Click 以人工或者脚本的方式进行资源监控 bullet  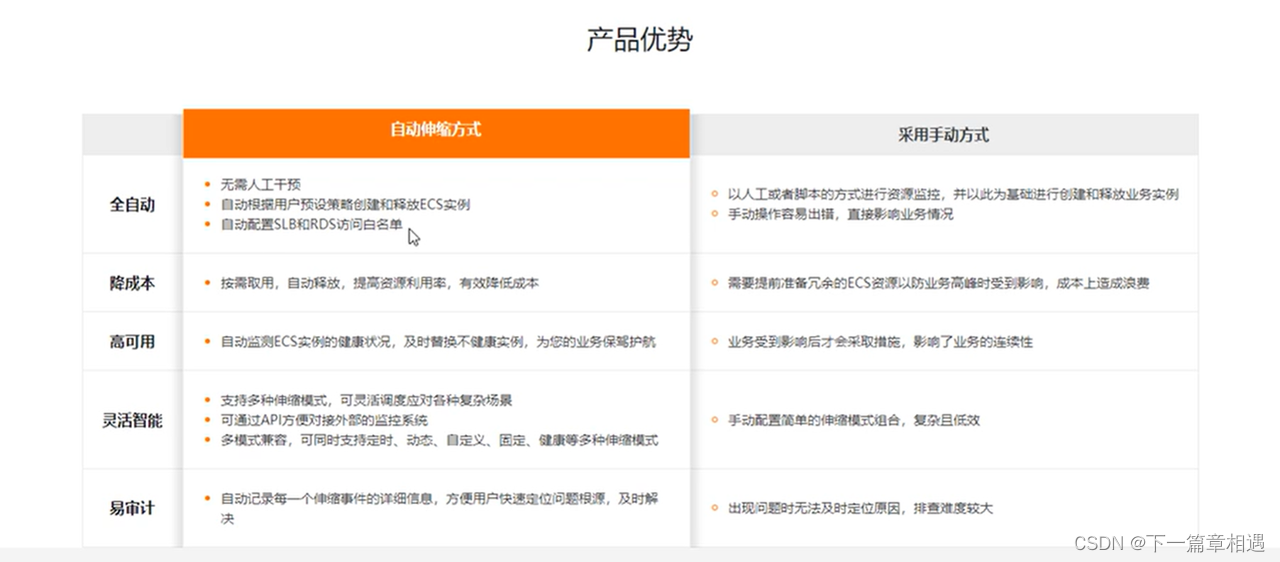tap(953, 194)
